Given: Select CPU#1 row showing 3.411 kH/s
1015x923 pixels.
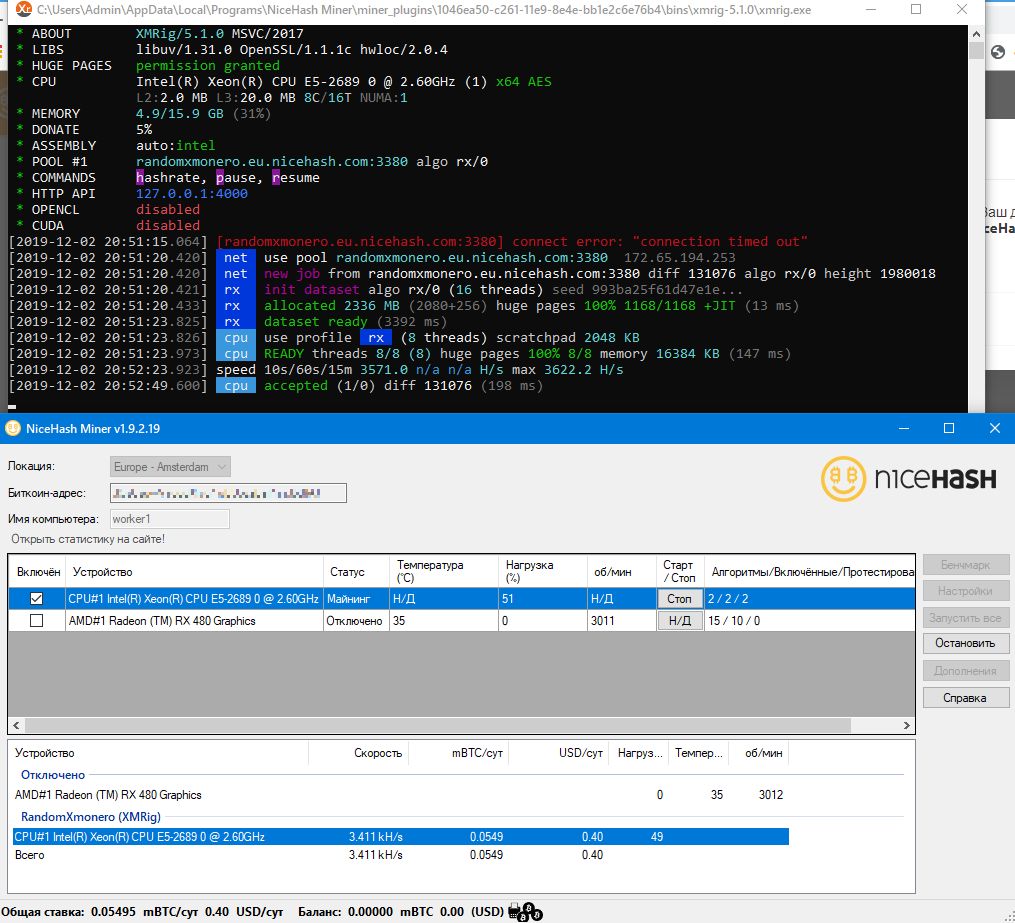Looking at the screenshot, I should (x=401, y=836).
